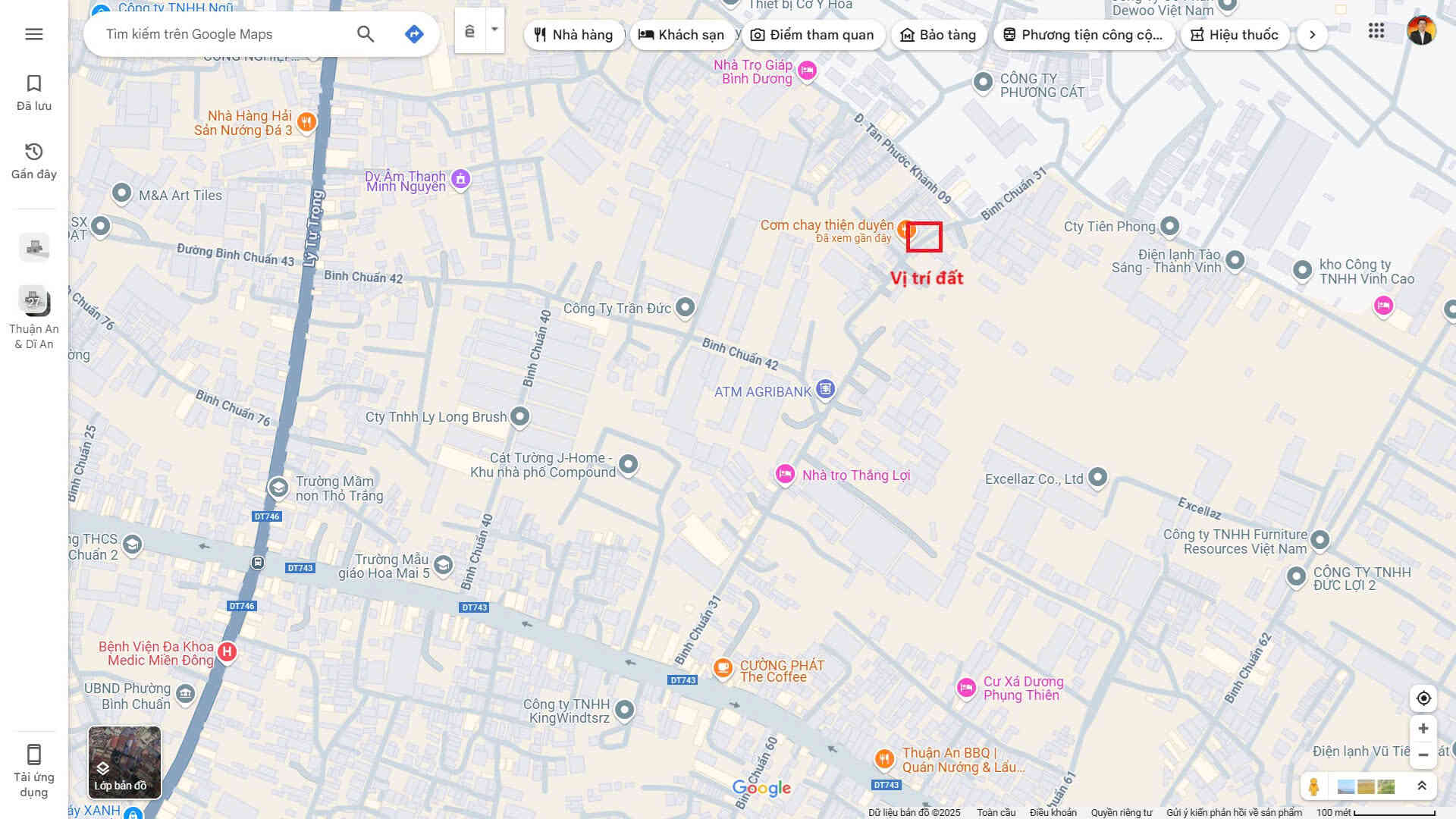Screen dimensions: 1456x819
Task: Click the Tải ứng dụng phone icon
Action: click(34, 755)
